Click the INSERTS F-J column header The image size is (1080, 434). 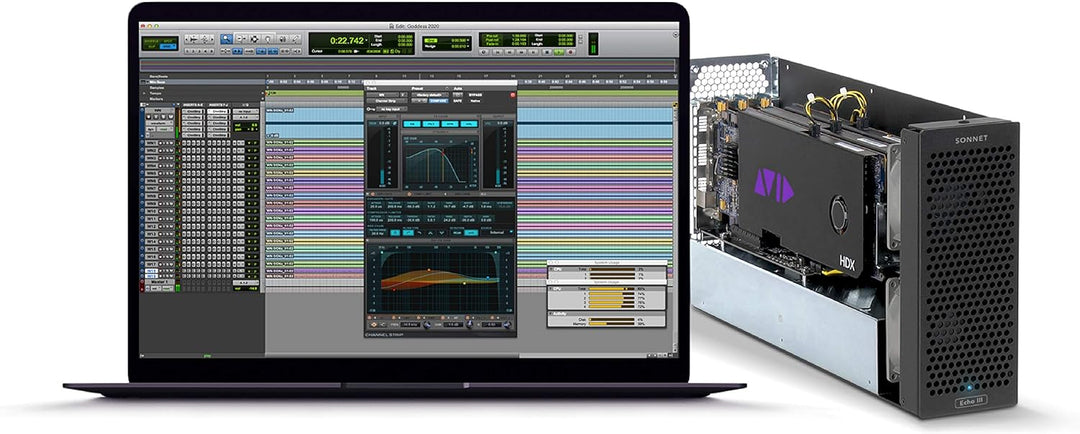[218, 105]
